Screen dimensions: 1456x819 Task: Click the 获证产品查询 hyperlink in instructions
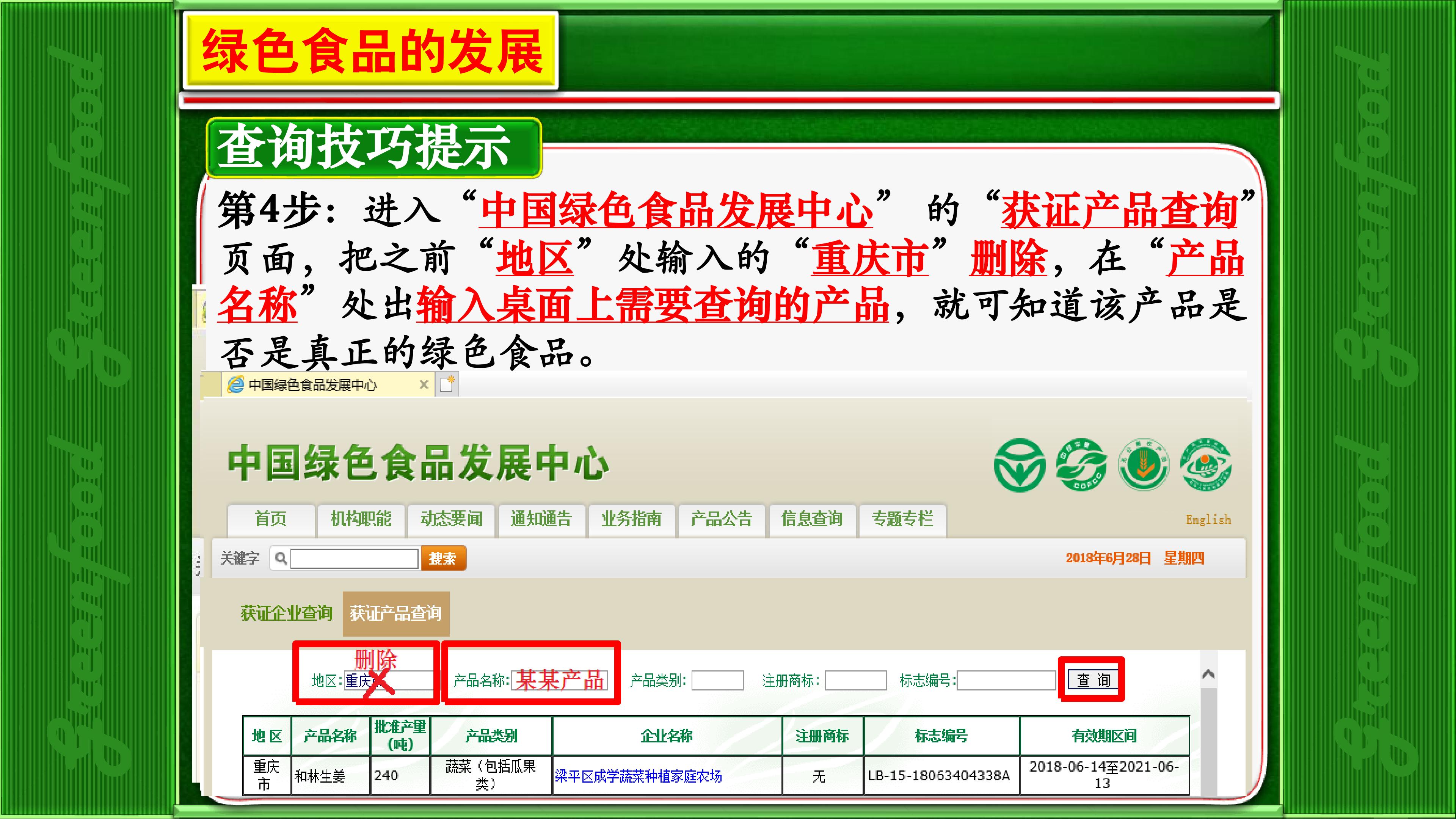[1119, 210]
